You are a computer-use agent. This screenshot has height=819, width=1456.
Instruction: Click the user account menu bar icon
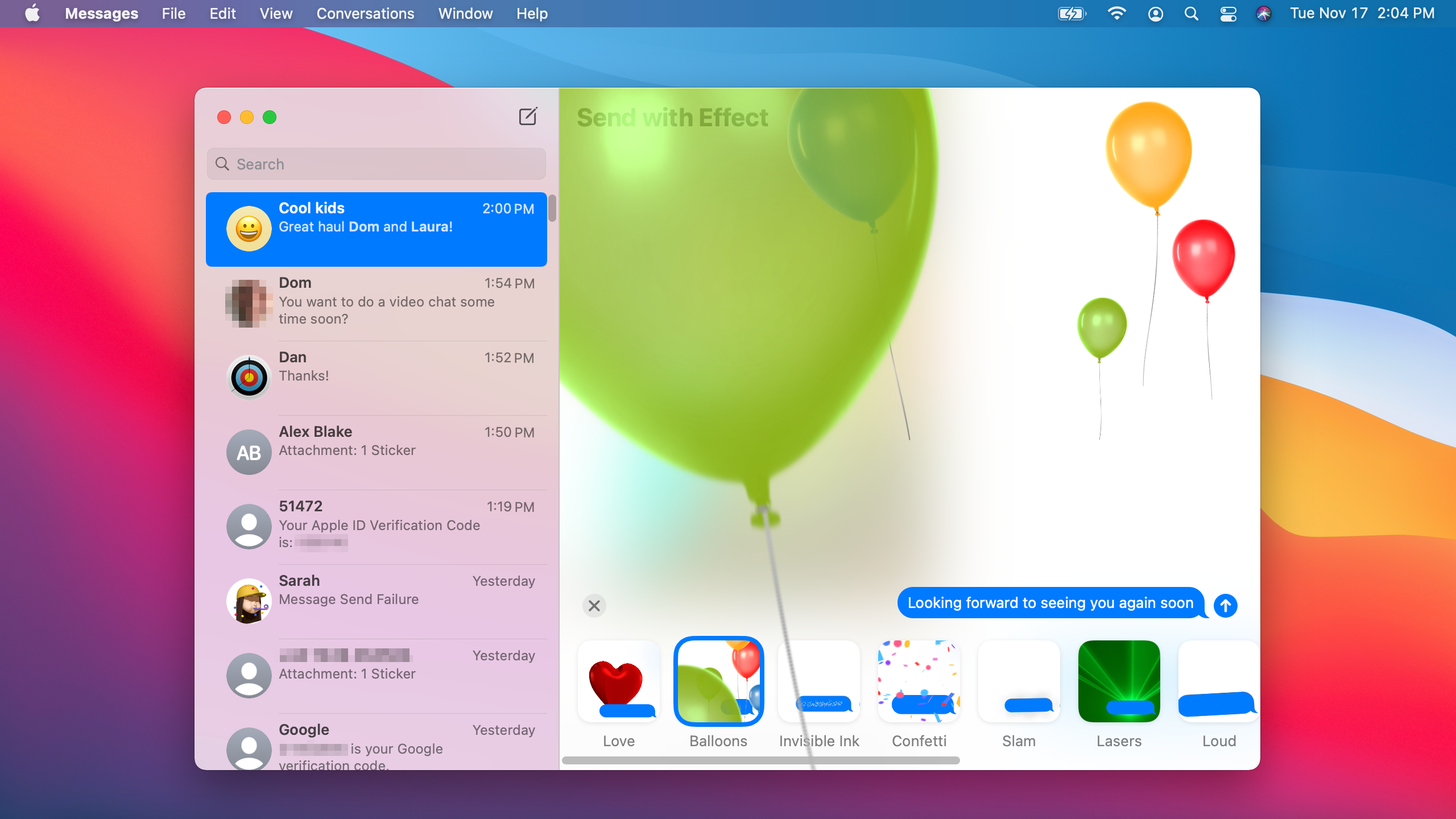coord(1155,14)
